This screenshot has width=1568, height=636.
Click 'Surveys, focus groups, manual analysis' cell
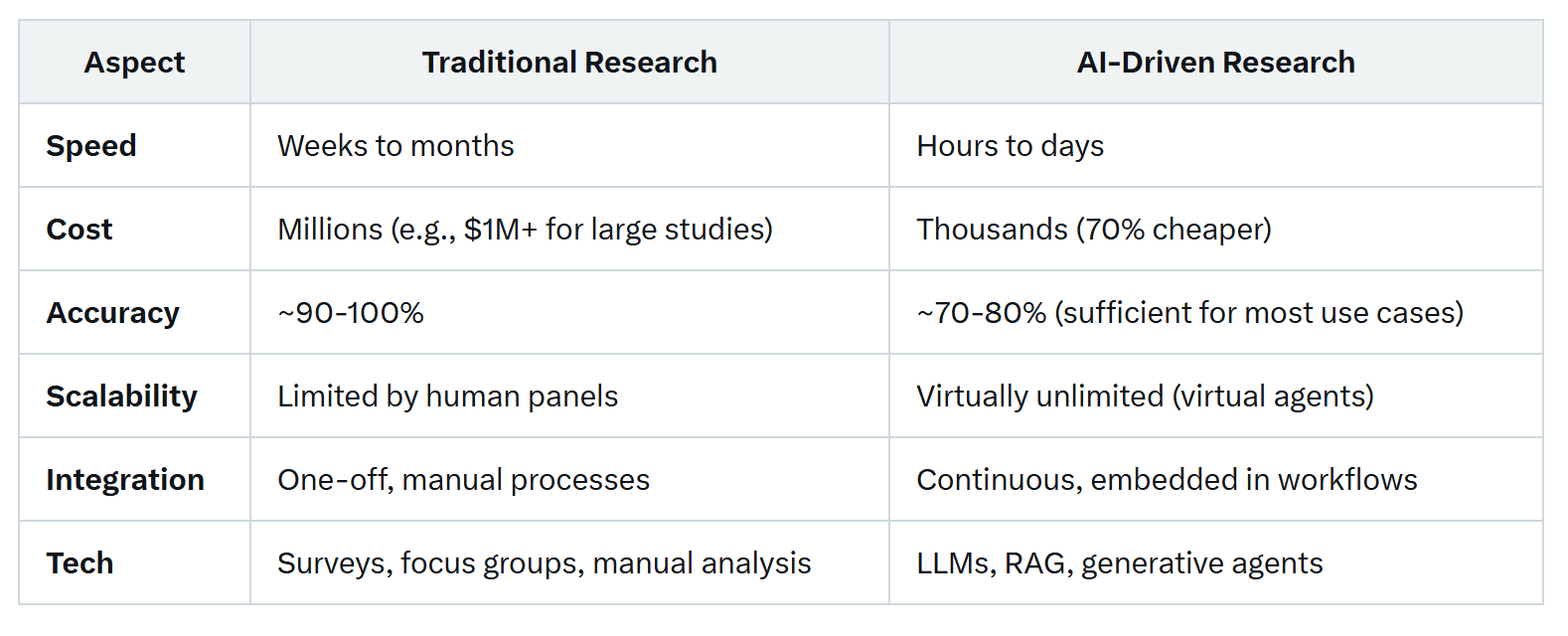[544, 563]
